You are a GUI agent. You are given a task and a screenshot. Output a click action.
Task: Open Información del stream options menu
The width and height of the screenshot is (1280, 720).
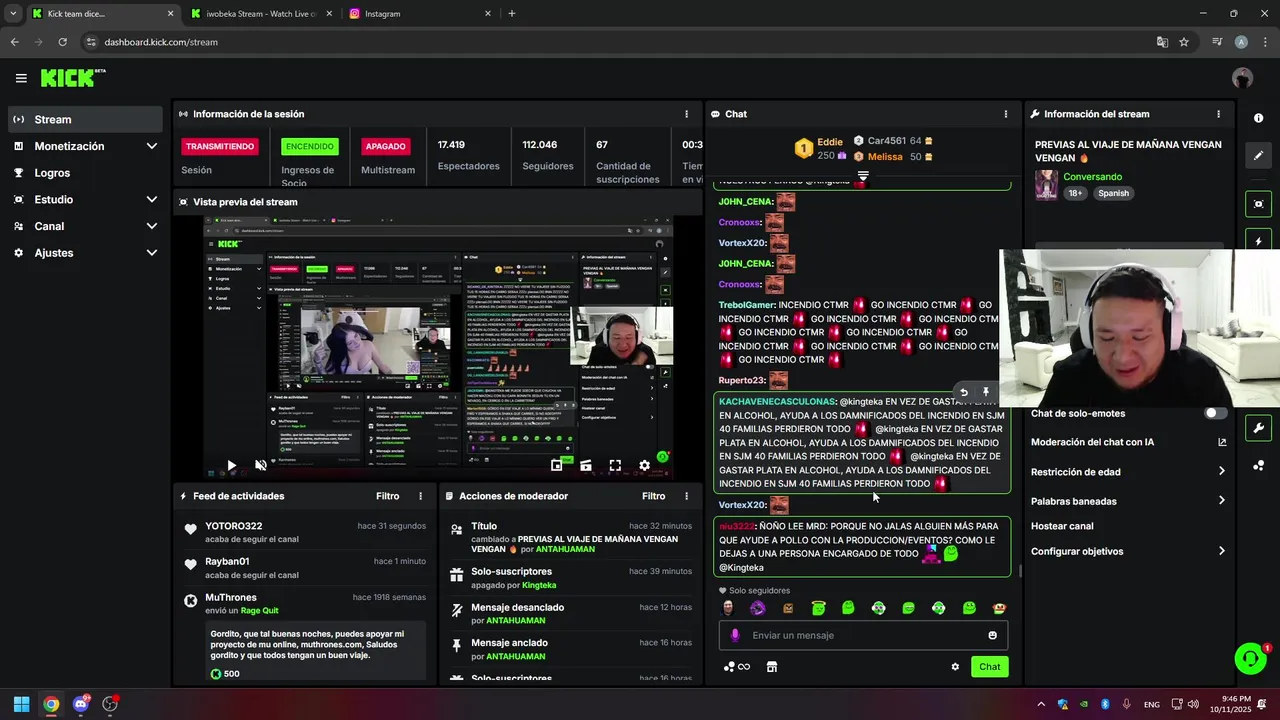(1218, 114)
